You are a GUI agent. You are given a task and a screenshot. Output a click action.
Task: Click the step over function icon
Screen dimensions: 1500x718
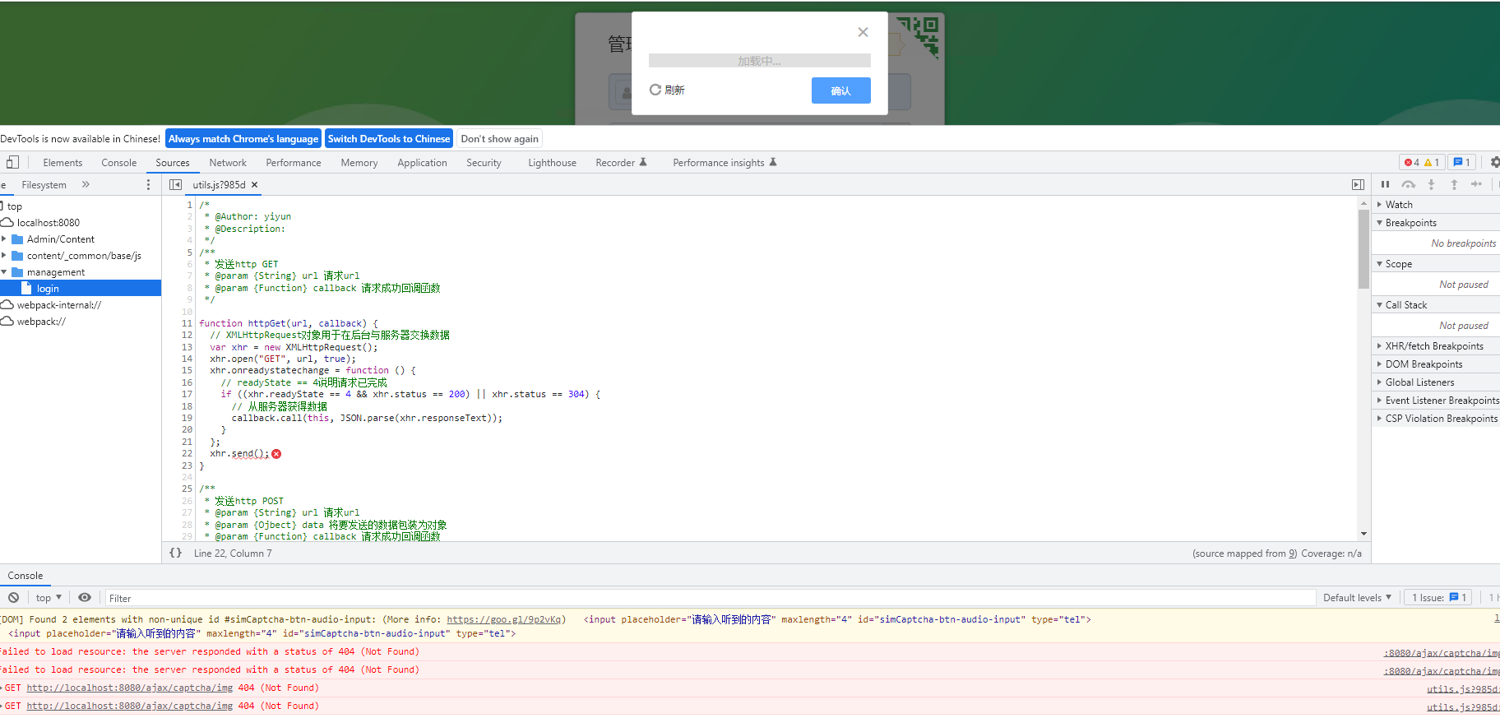pyautogui.click(x=1408, y=185)
